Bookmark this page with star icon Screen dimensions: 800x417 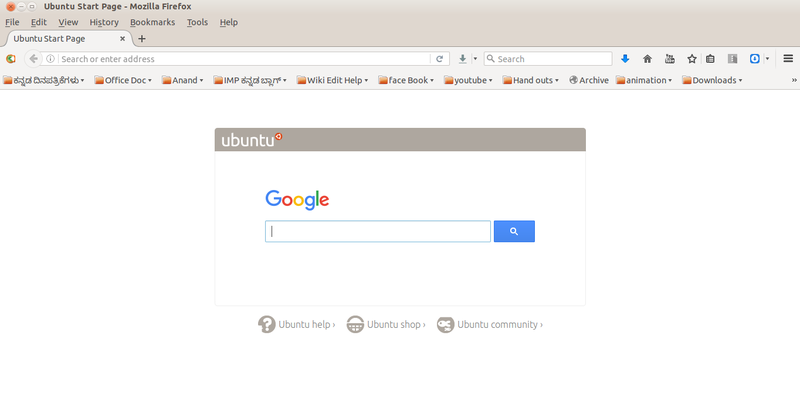pos(692,59)
